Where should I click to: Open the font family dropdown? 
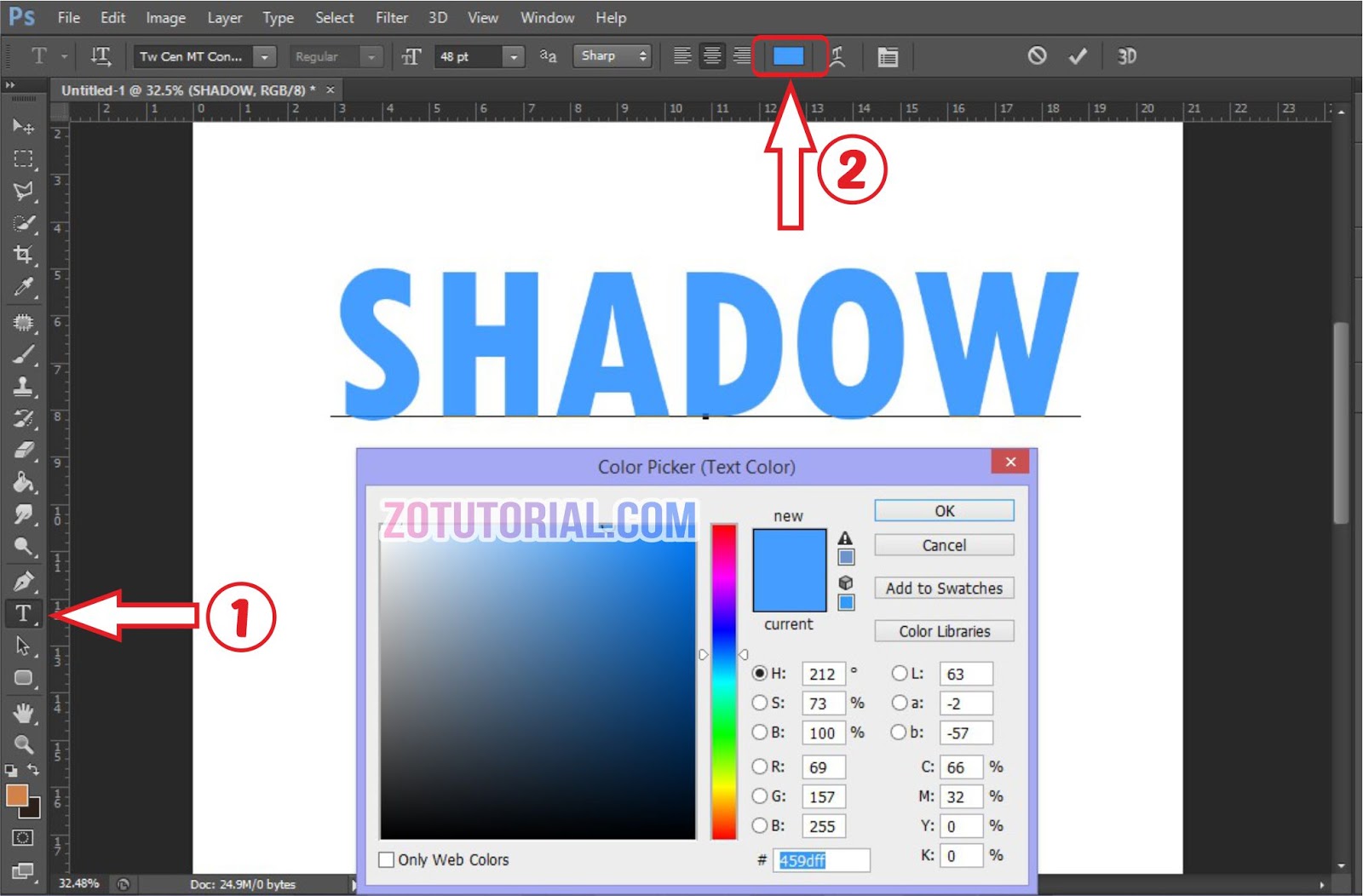click(x=265, y=56)
